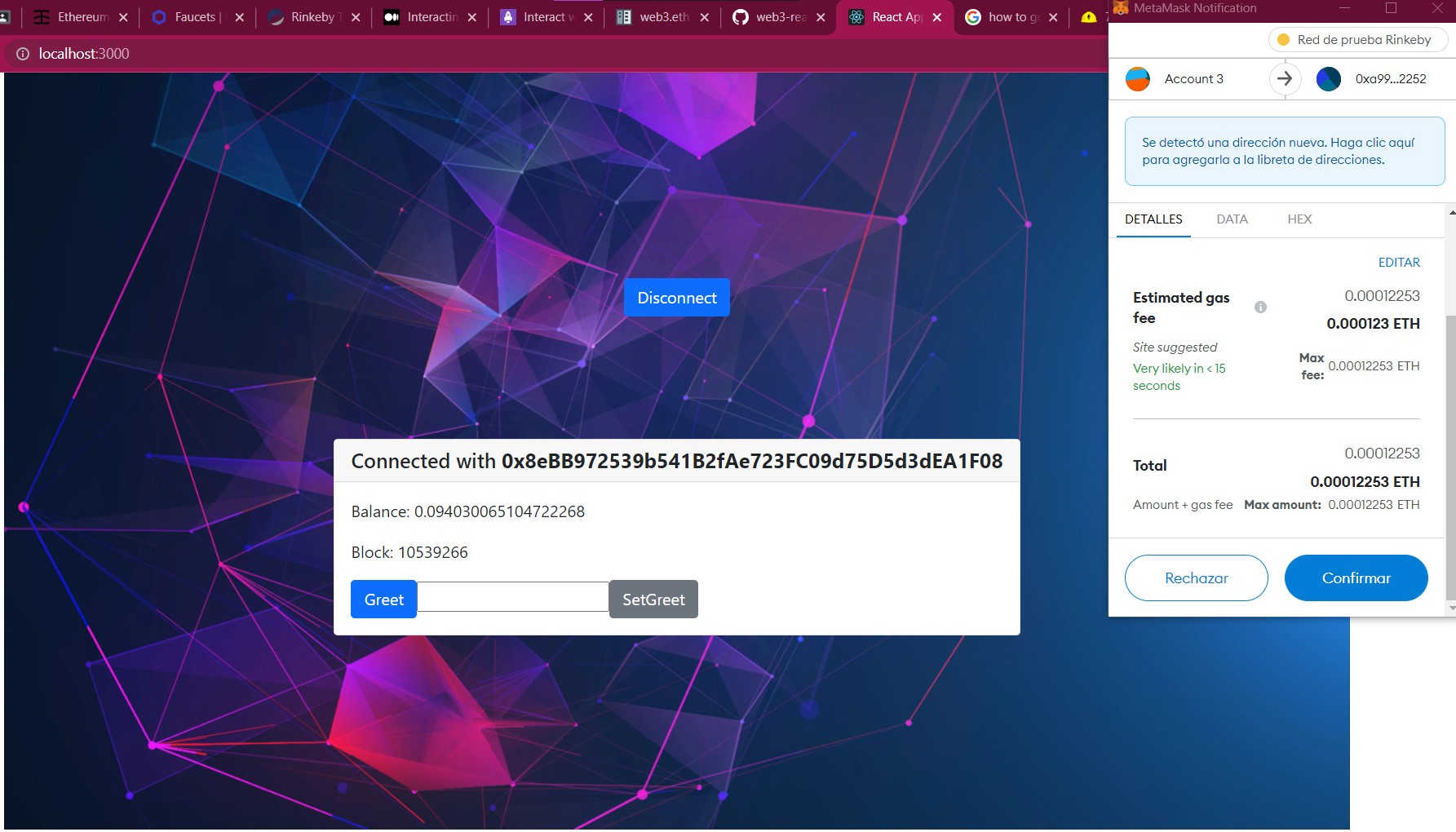Close the Rinkeby browser tab

coord(356,17)
